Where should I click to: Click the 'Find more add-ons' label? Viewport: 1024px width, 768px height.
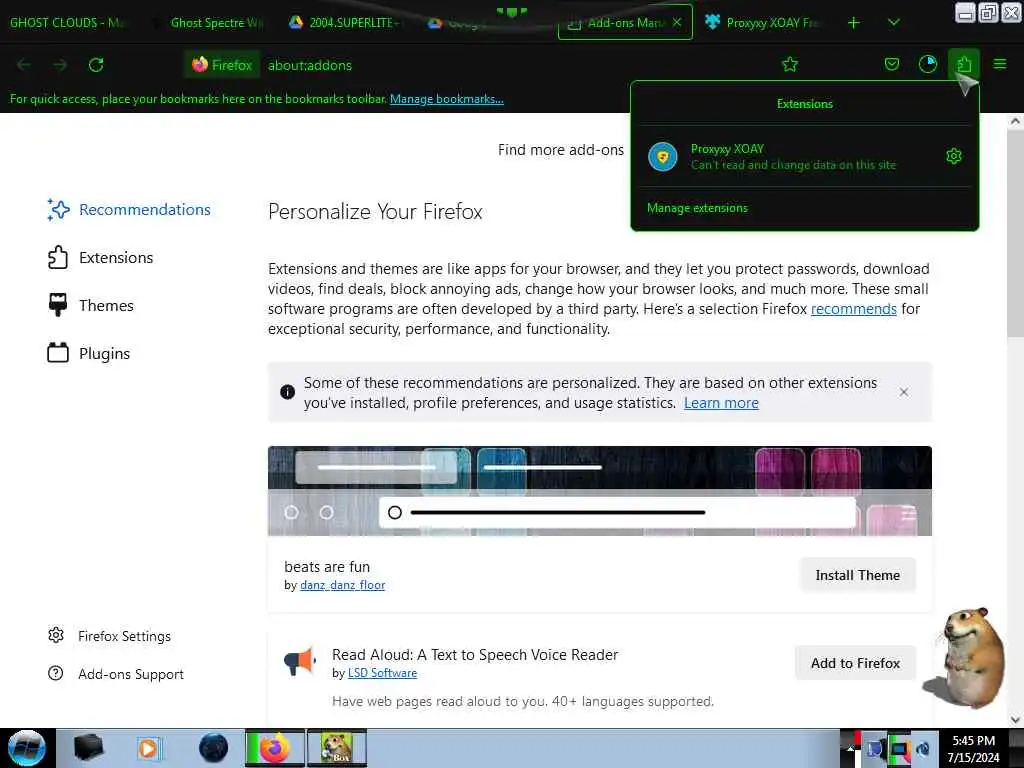pyautogui.click(x=560, y=150)
